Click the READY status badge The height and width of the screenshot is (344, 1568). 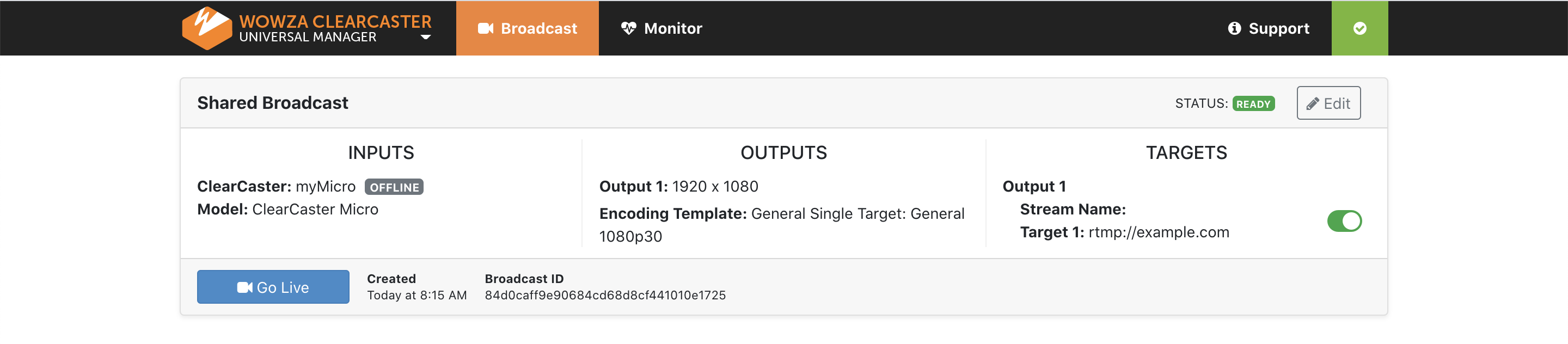pos(1253,104)
